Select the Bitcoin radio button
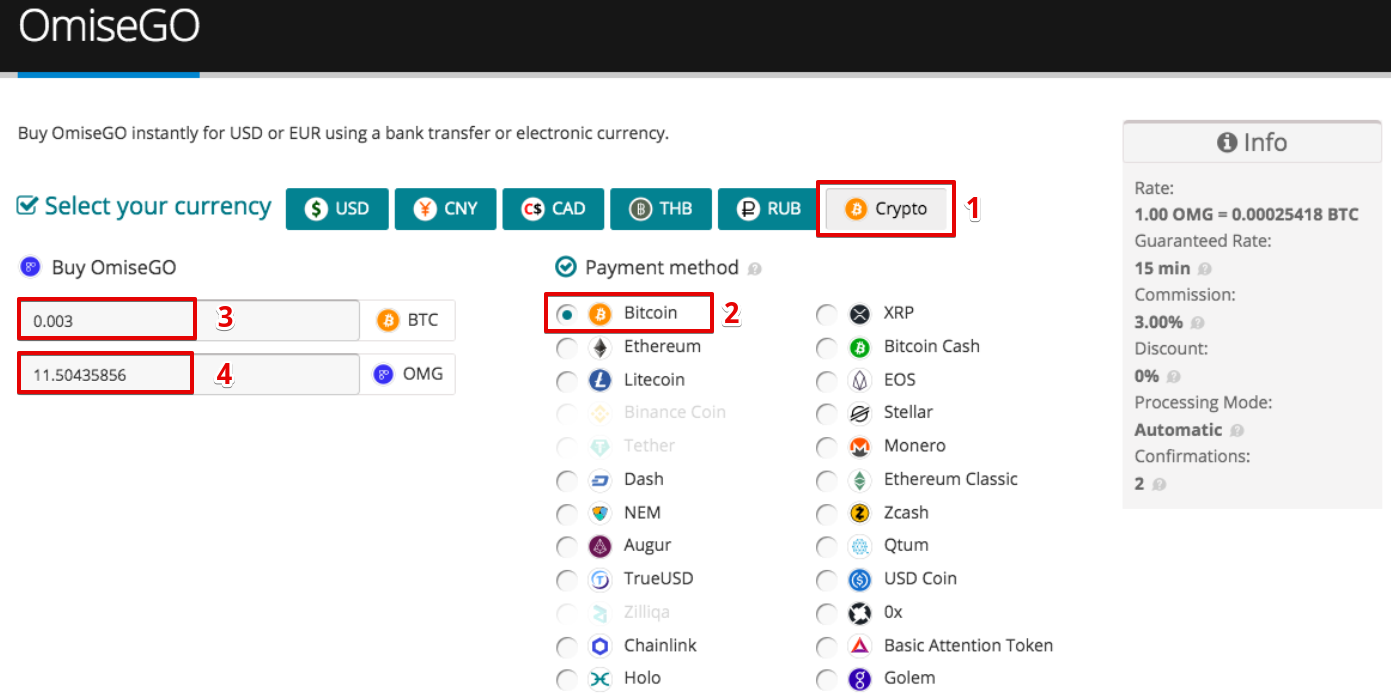1391x698 pixels. coord(567,314)
